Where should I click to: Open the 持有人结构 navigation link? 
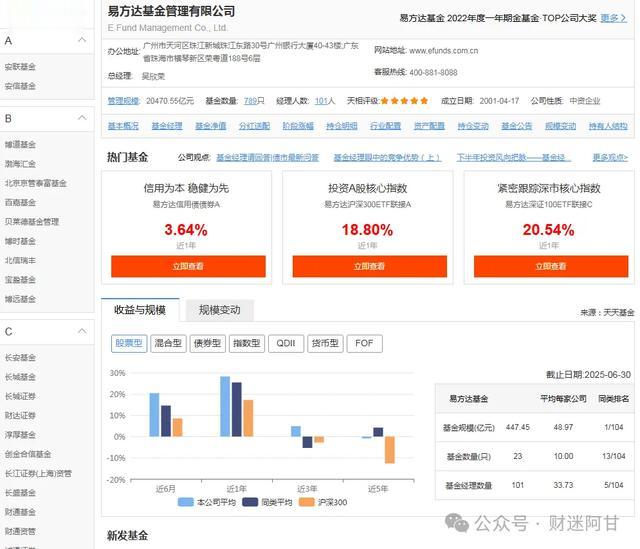click(x=608, y=126)
